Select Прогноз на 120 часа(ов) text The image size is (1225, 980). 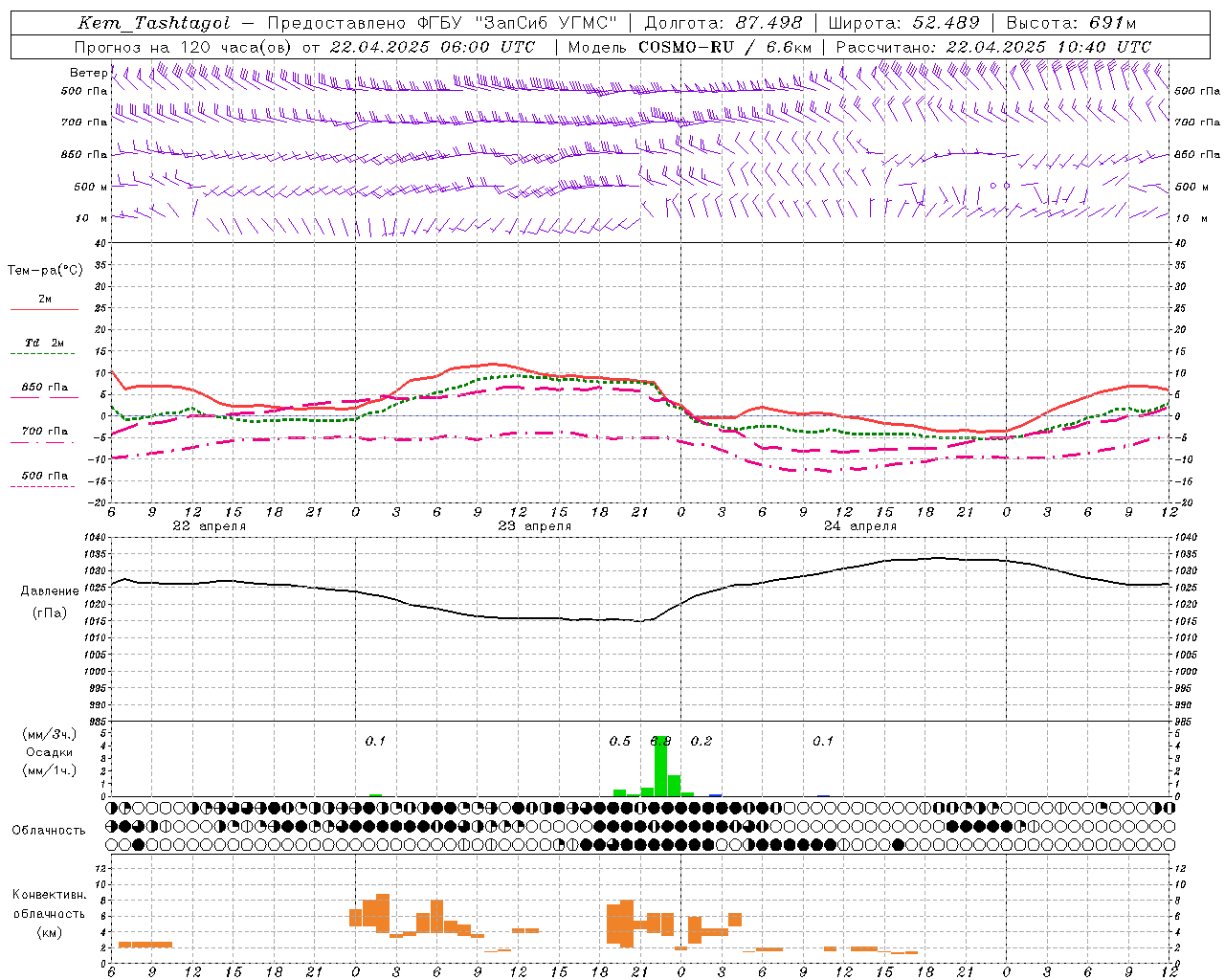[x=184, y=47]
